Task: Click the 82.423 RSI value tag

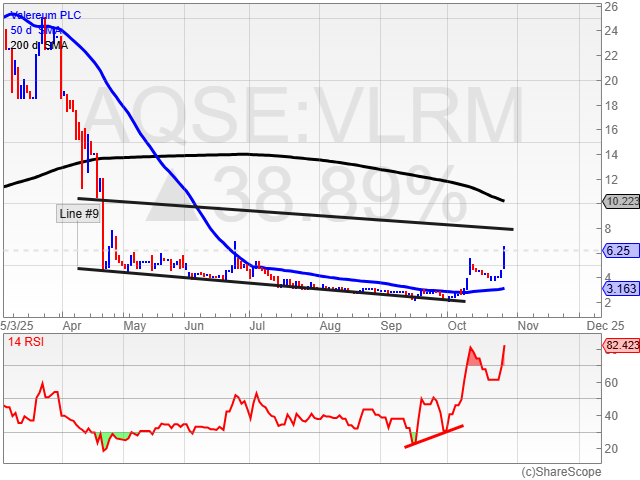Action: 621,345
